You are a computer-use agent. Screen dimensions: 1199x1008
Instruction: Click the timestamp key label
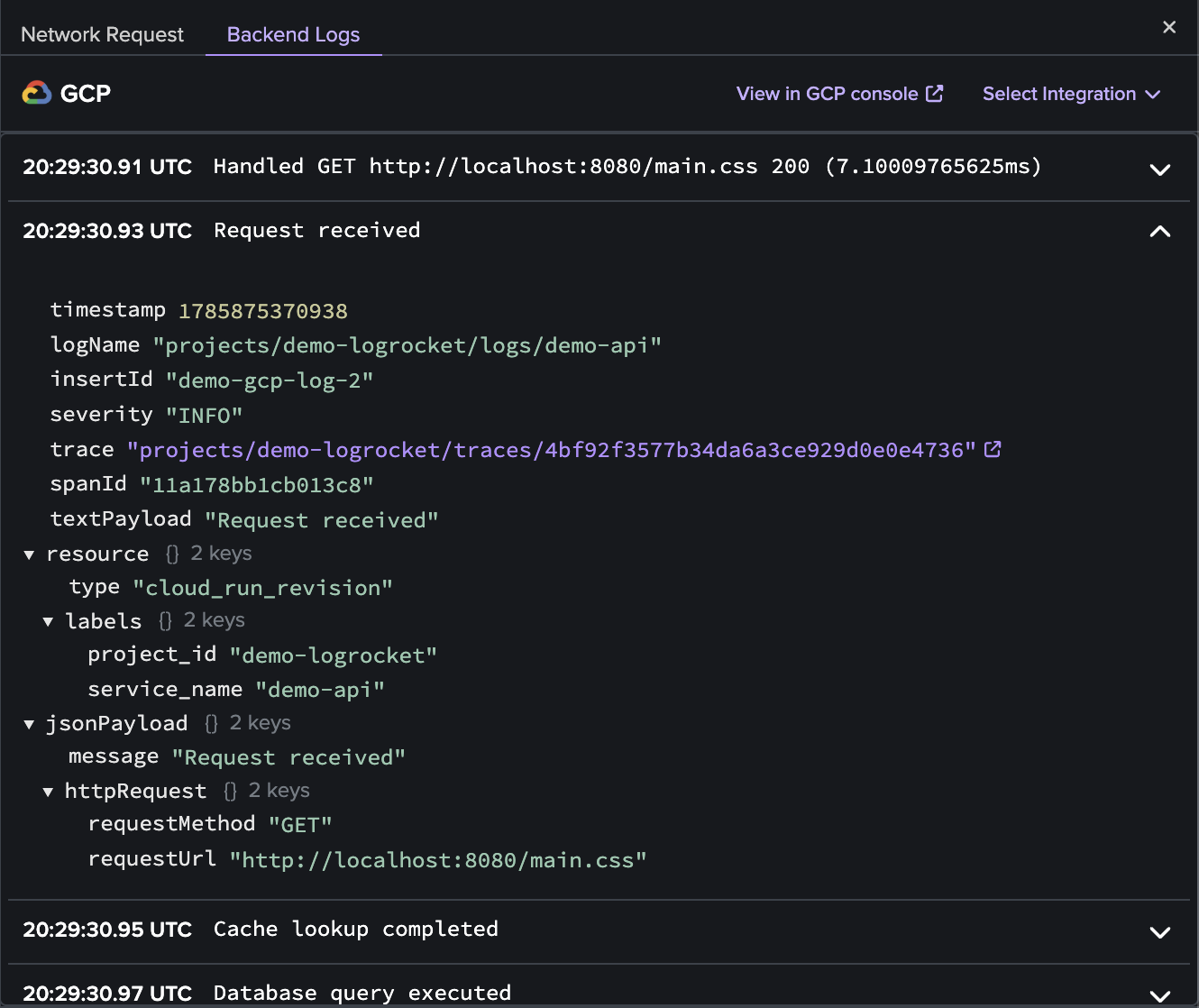(108, 310)
